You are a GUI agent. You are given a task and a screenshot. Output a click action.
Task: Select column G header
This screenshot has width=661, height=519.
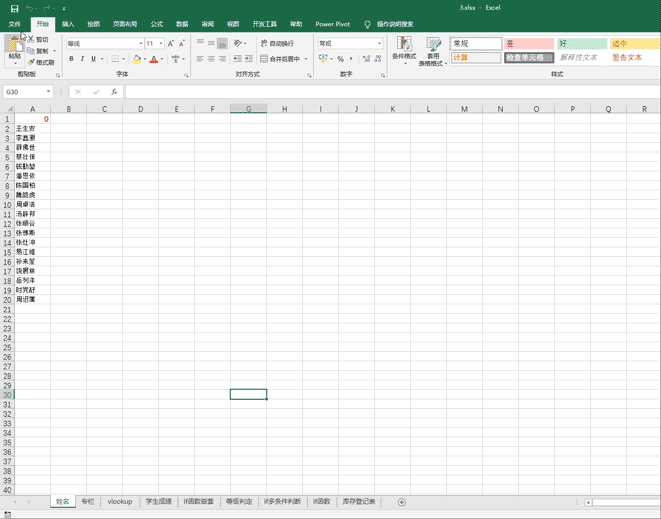[248, 109]
